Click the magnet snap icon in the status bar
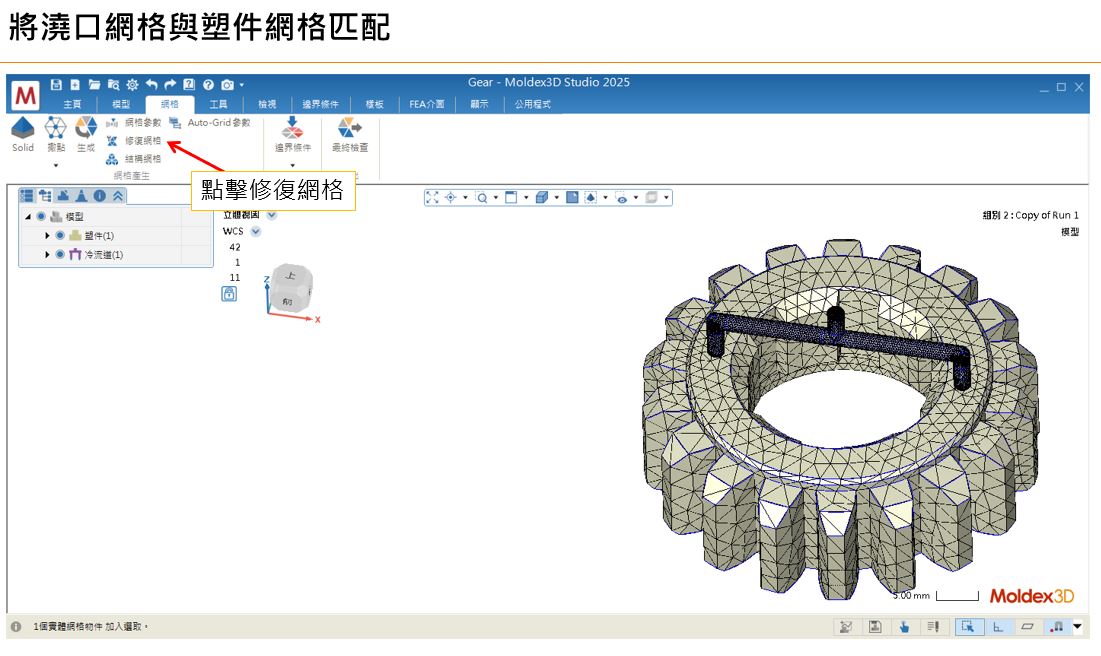 tap(1054, 626)
